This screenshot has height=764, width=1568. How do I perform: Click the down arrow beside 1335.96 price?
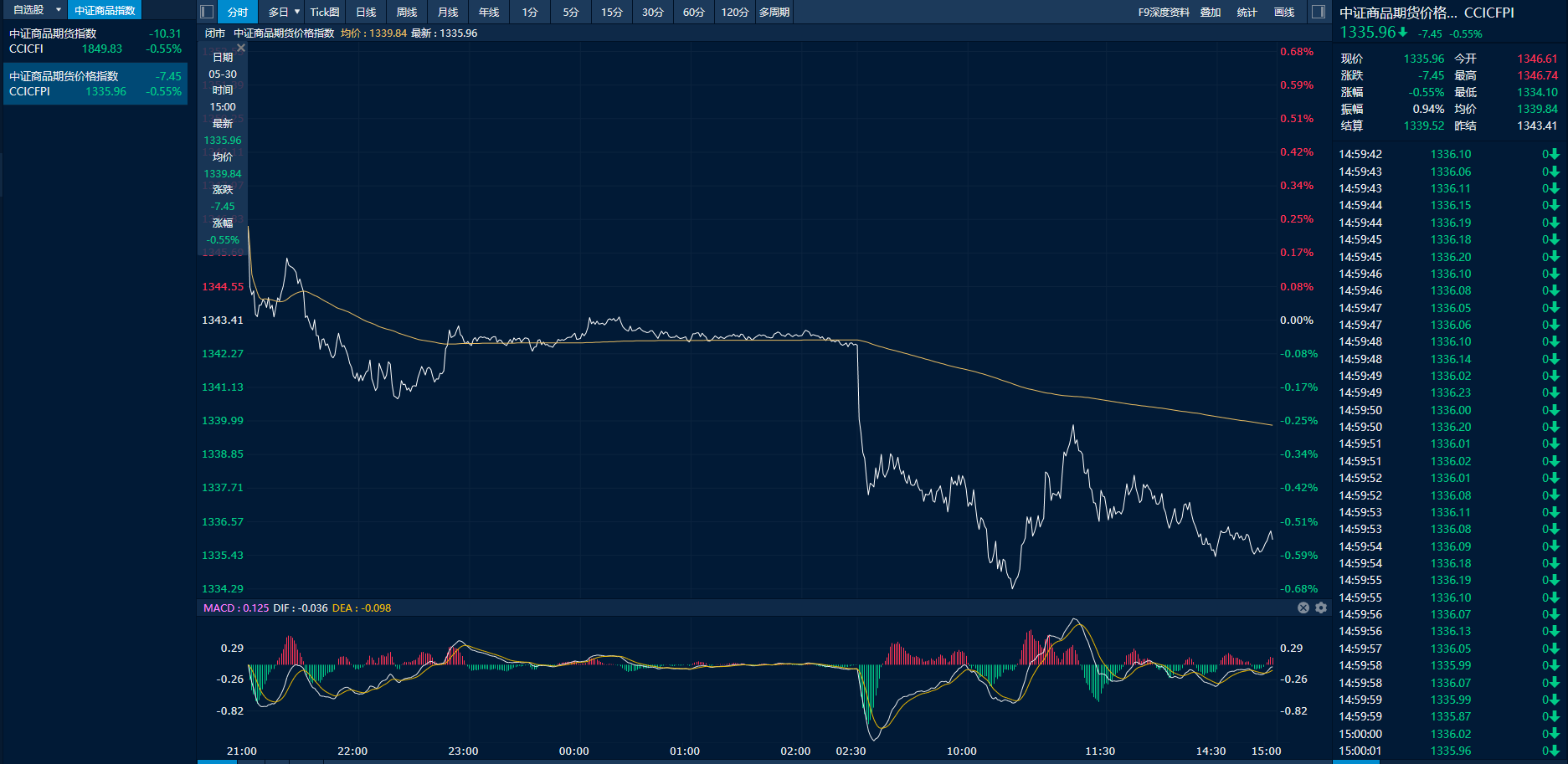[1403, 33]
